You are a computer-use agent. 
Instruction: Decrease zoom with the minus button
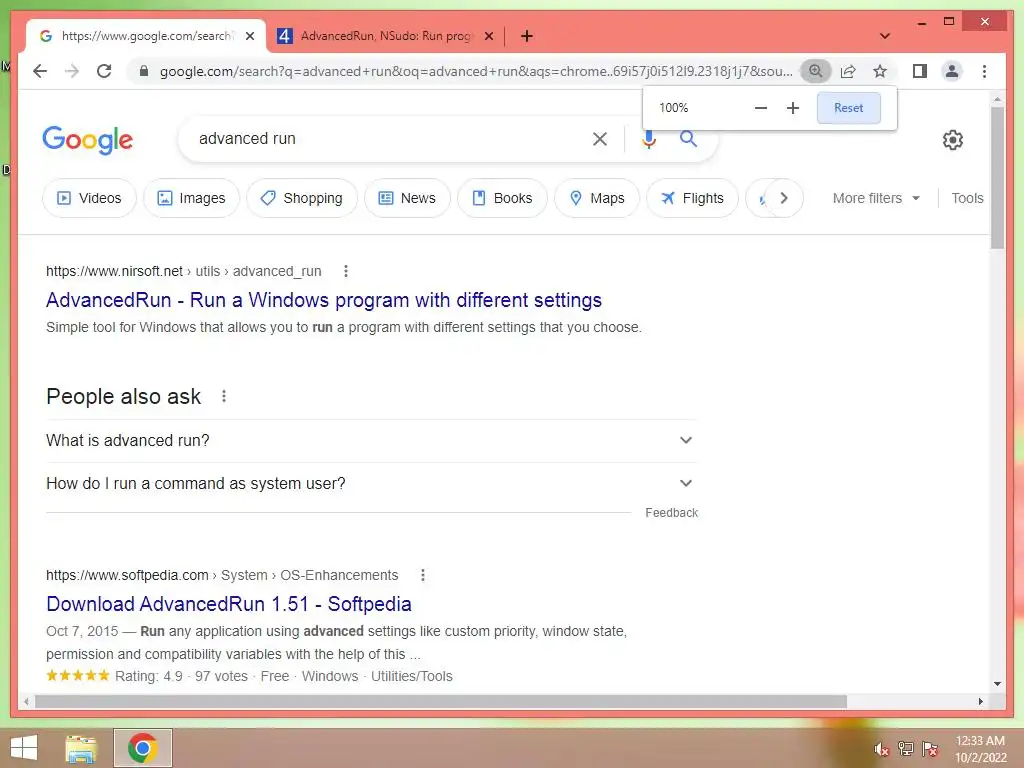click(x=761, y=108)
